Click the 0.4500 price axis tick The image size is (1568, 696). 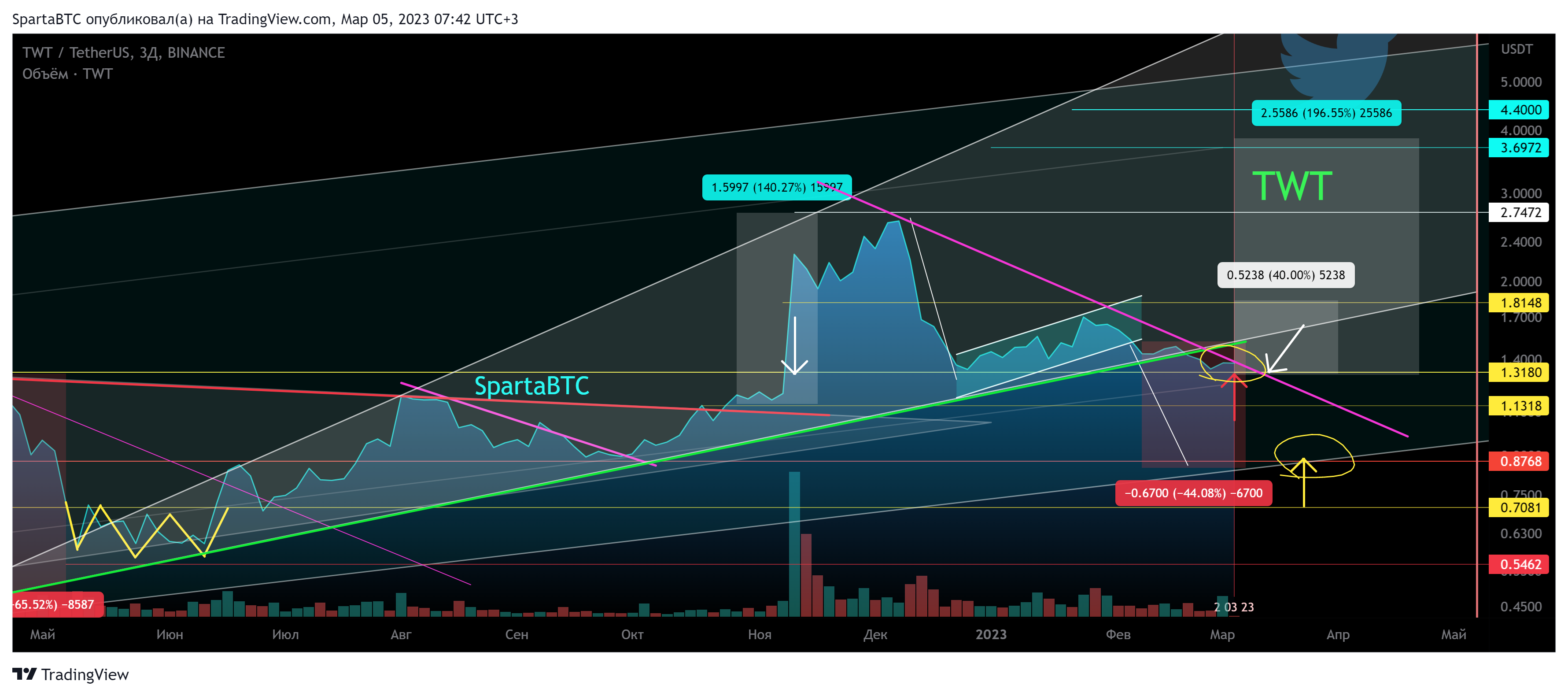pos(1520,607)
